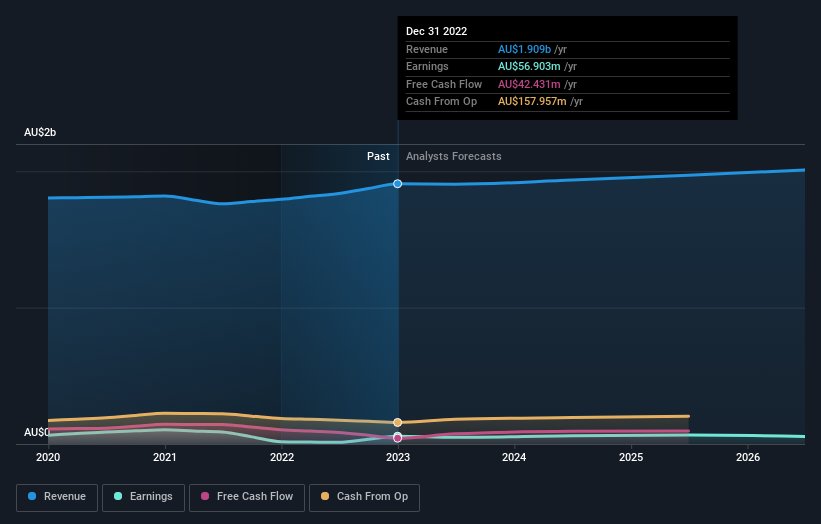Click the Earnings row label in tooltip

(x=427, y=66)
